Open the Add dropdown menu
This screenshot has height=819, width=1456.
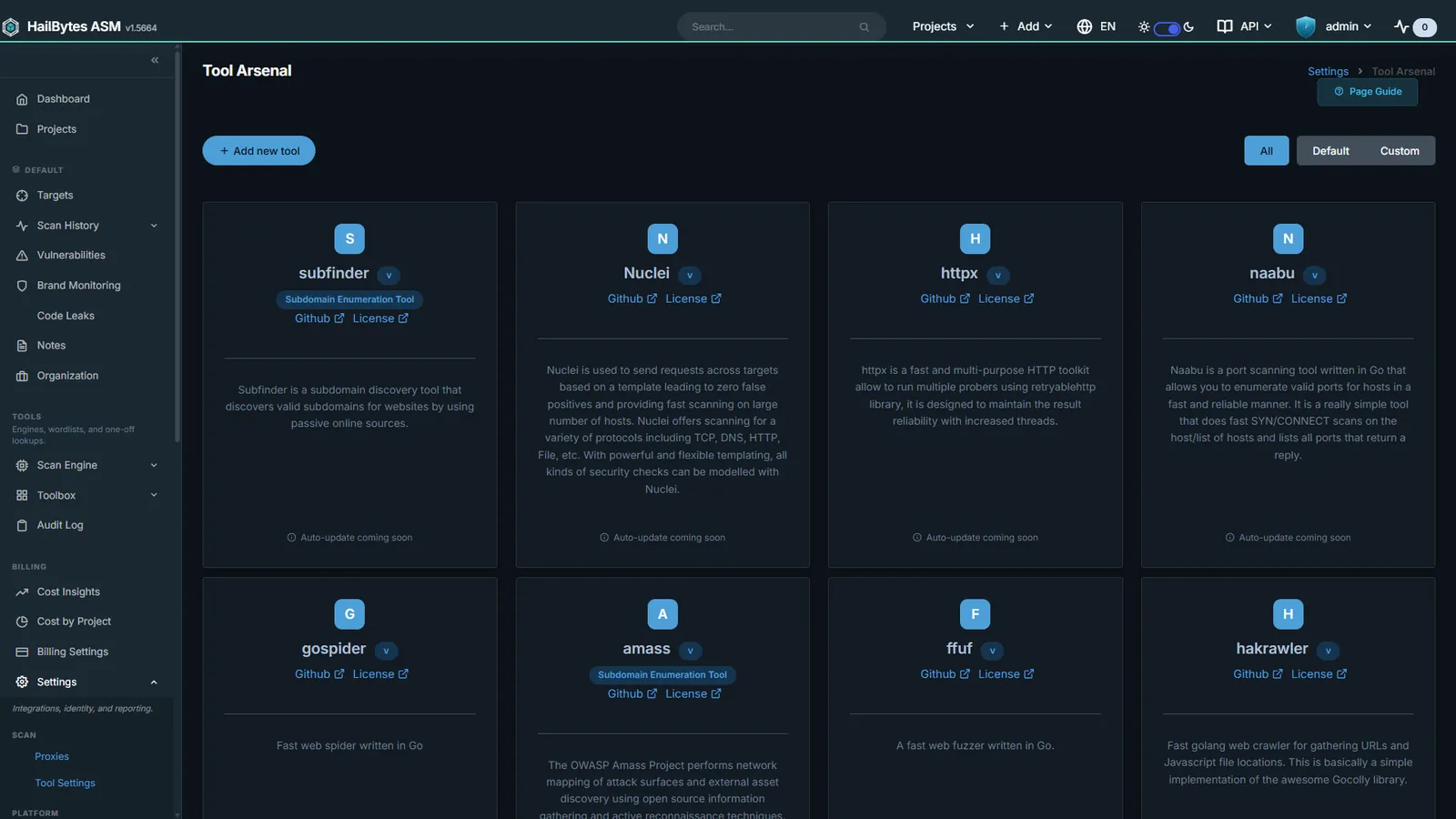coord(1026,26)
